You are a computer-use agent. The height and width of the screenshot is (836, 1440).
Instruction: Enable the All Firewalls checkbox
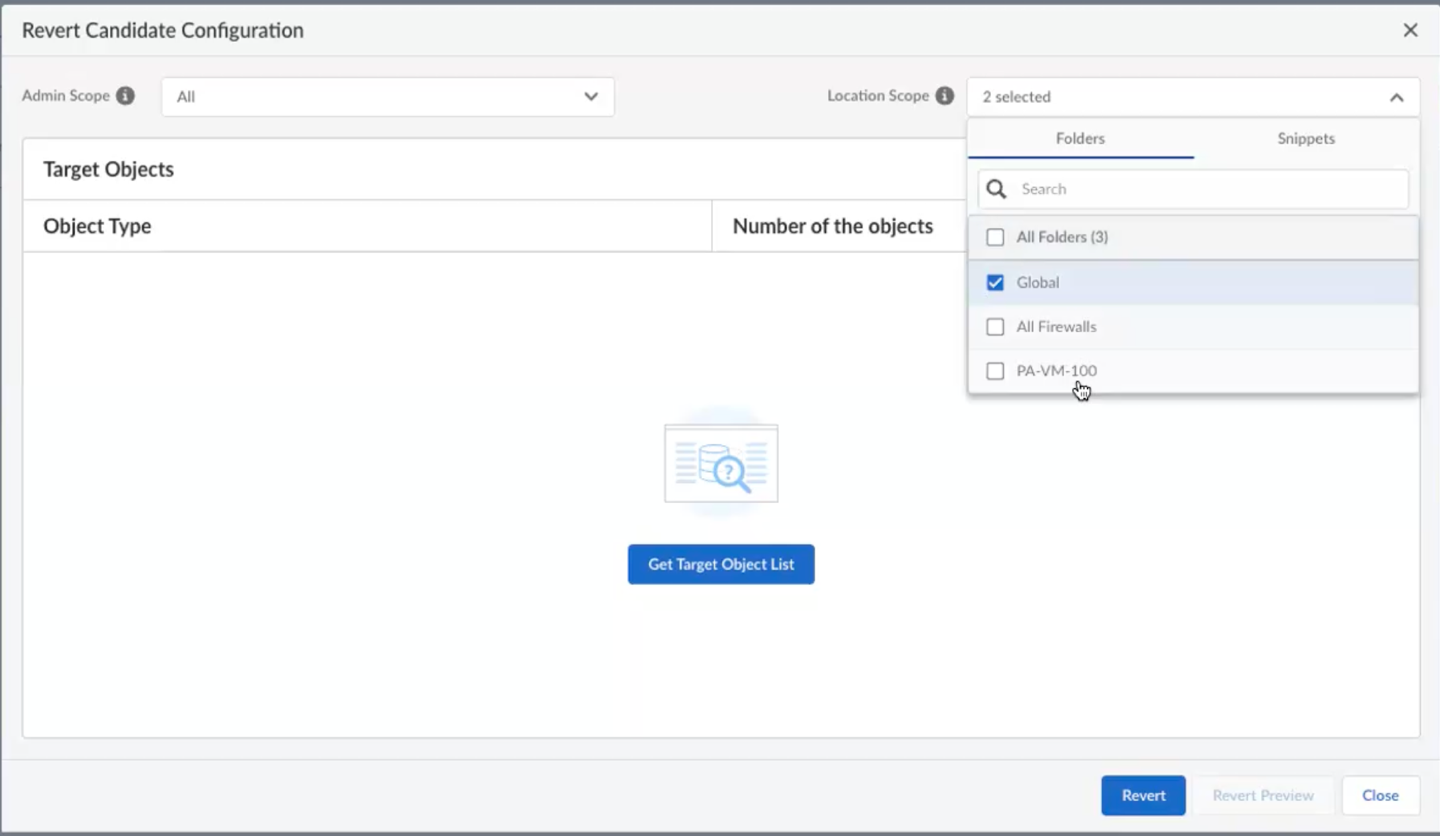(995, 327)
